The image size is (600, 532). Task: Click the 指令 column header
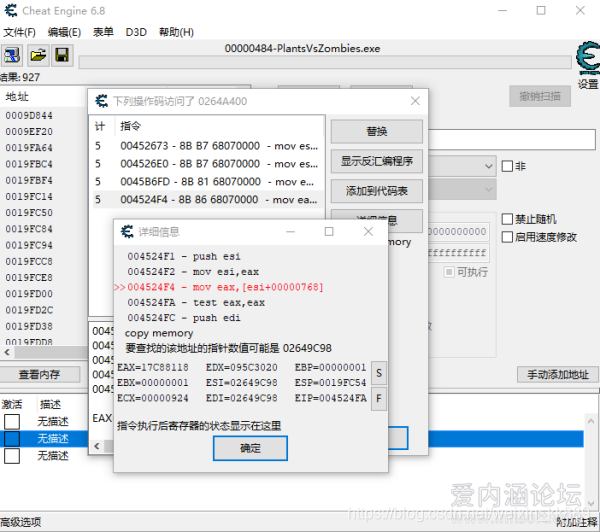(x=130, y=126)
